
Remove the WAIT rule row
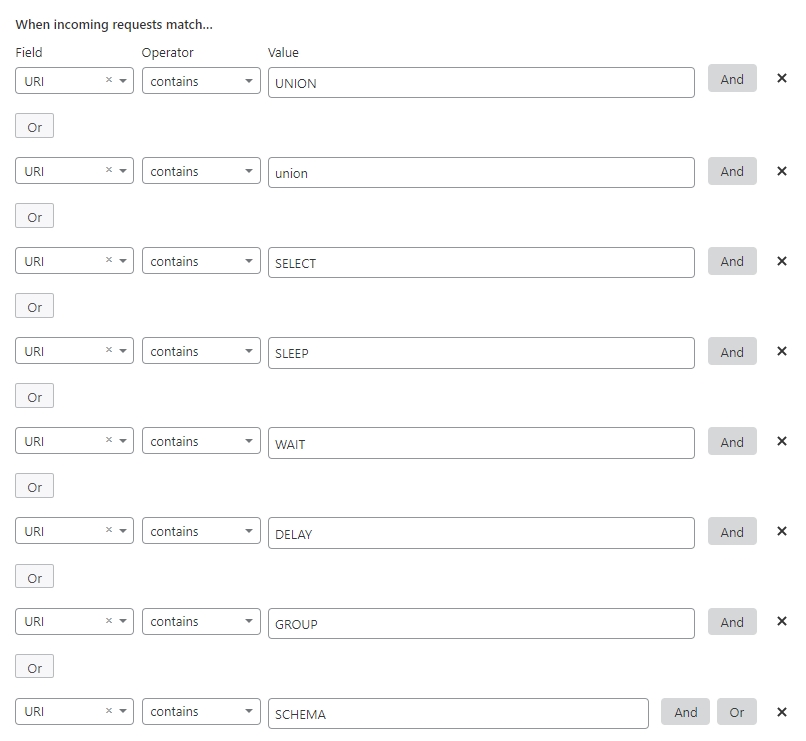click(x=782, y=441)
